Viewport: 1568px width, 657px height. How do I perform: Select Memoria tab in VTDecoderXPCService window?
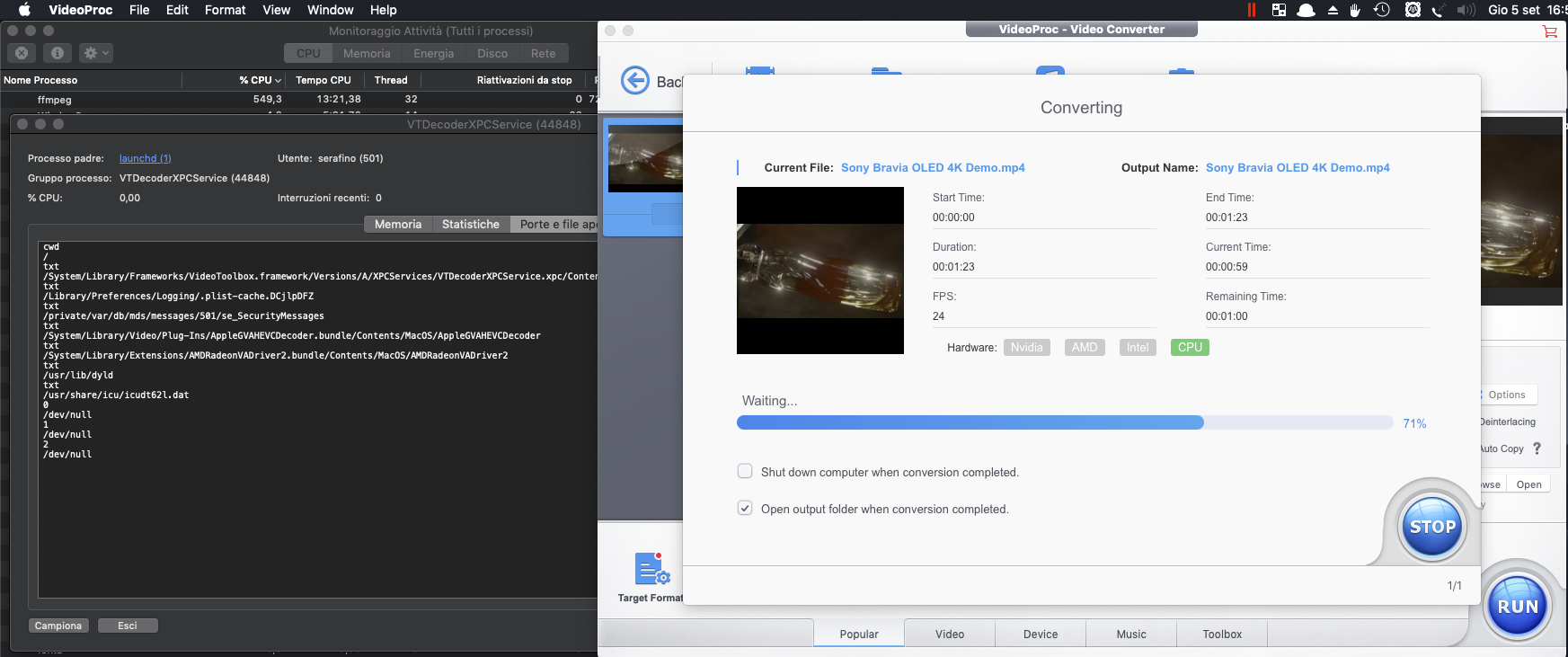398,225
